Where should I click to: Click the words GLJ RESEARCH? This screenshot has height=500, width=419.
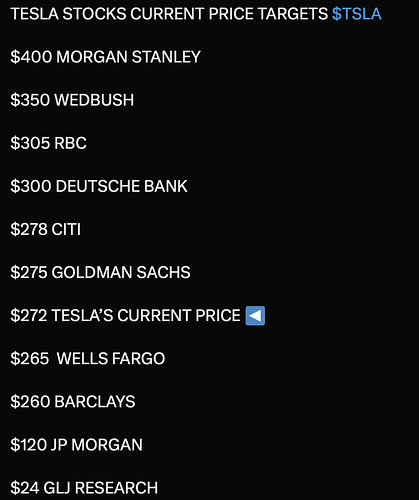pos(101,488)
